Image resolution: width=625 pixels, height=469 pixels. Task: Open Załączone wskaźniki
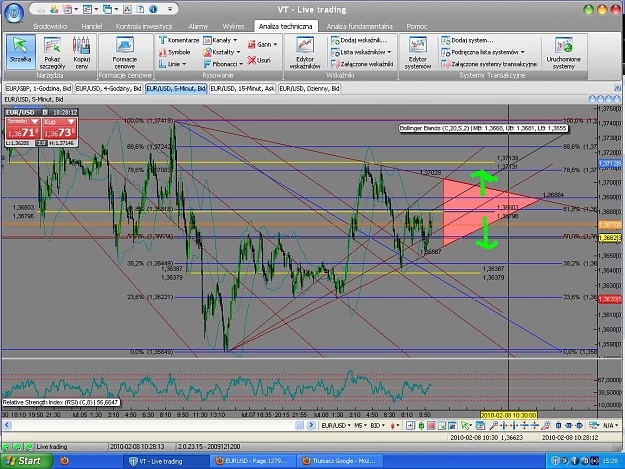click(362, 64)
